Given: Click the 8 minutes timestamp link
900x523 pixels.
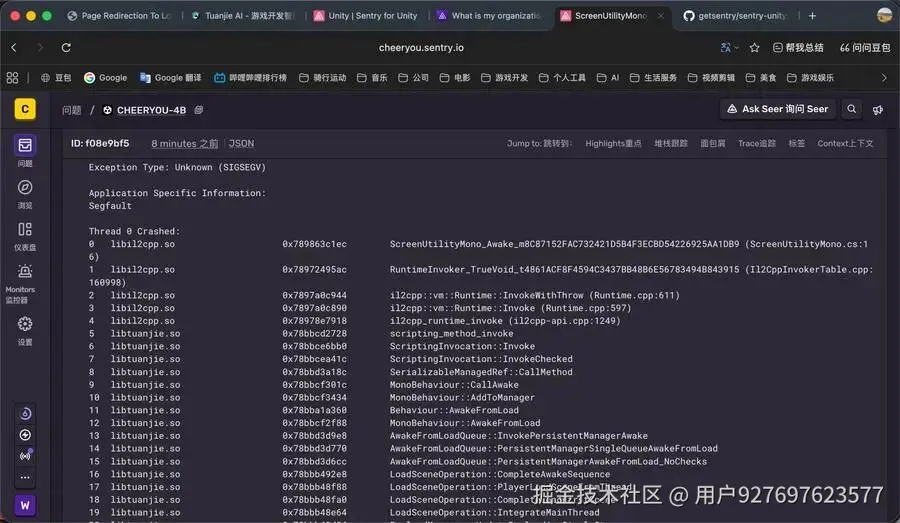Looking at the screenshot, I should [184, 144].
